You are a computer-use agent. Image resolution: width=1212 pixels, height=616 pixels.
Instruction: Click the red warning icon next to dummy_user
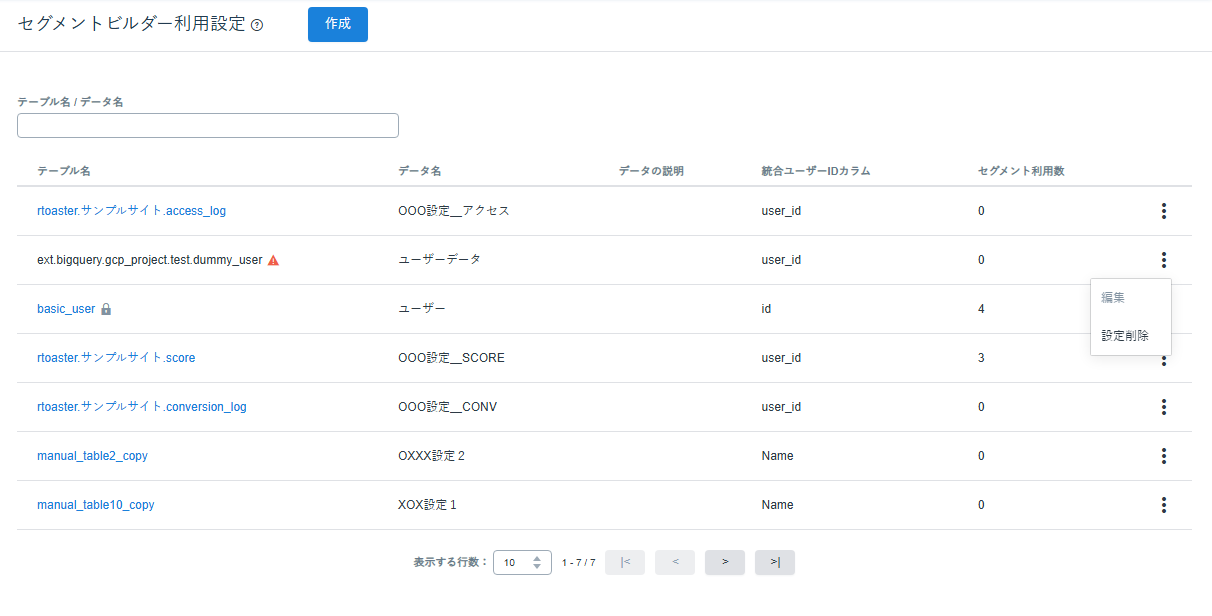pos(273,260)
